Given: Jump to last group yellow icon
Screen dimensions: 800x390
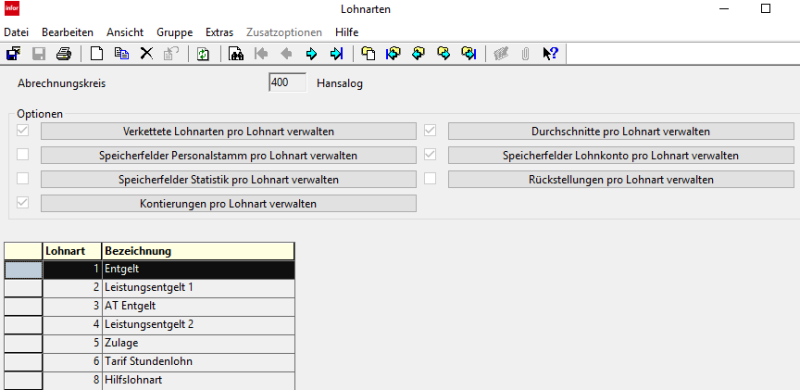Looking at the screenshot, I should pyautogui.click(x=469, y=54).
